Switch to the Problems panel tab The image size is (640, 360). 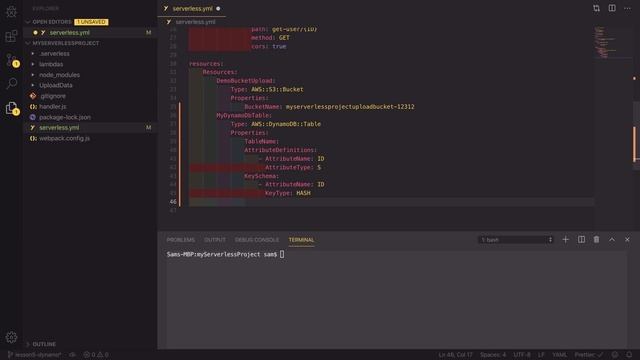click(x=180, y=240)
